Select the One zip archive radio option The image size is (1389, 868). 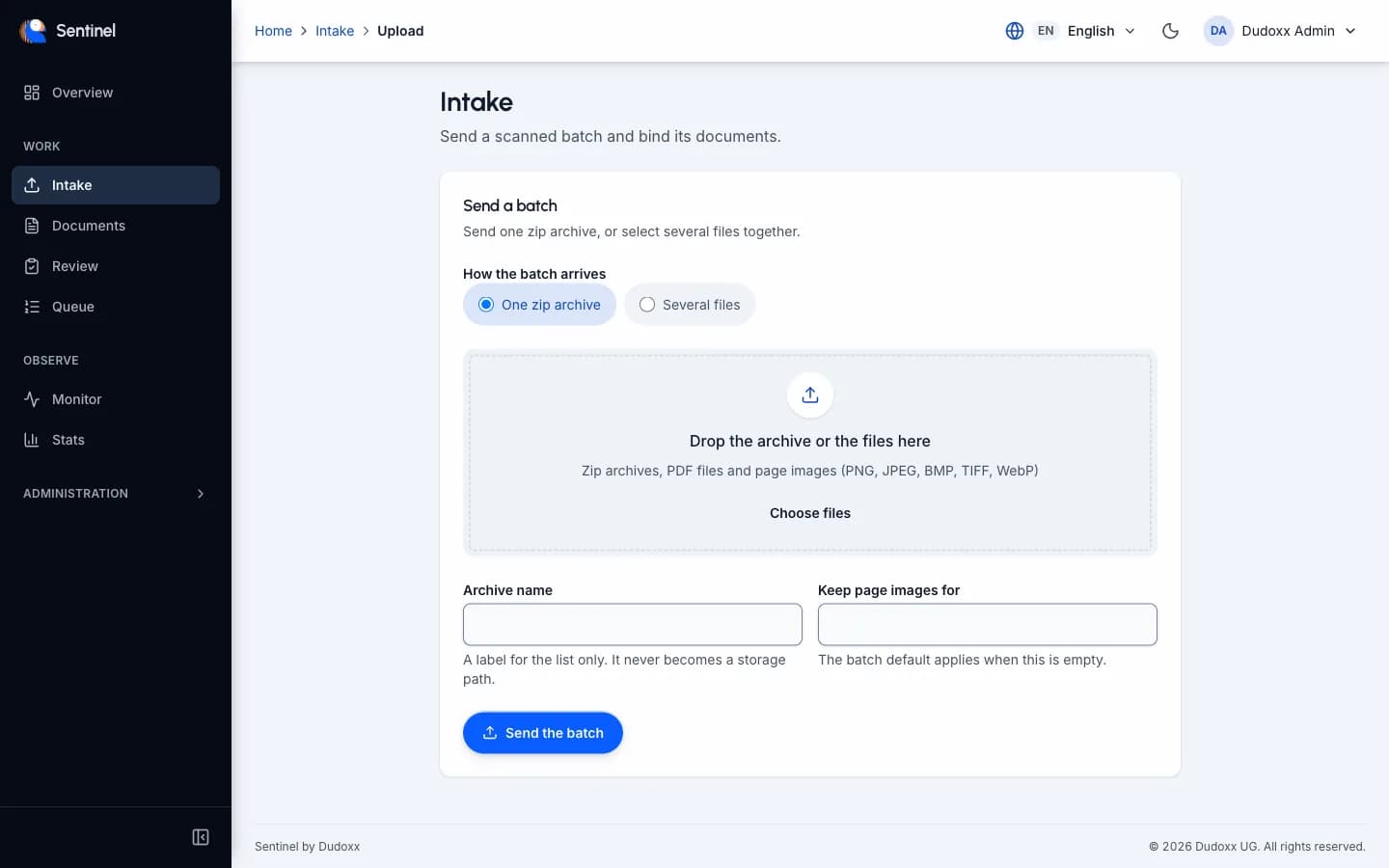(x=539, y=305)
